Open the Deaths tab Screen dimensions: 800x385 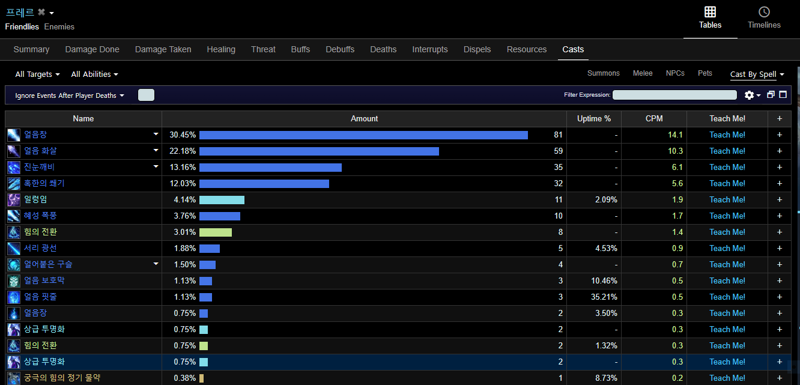tap(383, 49)
